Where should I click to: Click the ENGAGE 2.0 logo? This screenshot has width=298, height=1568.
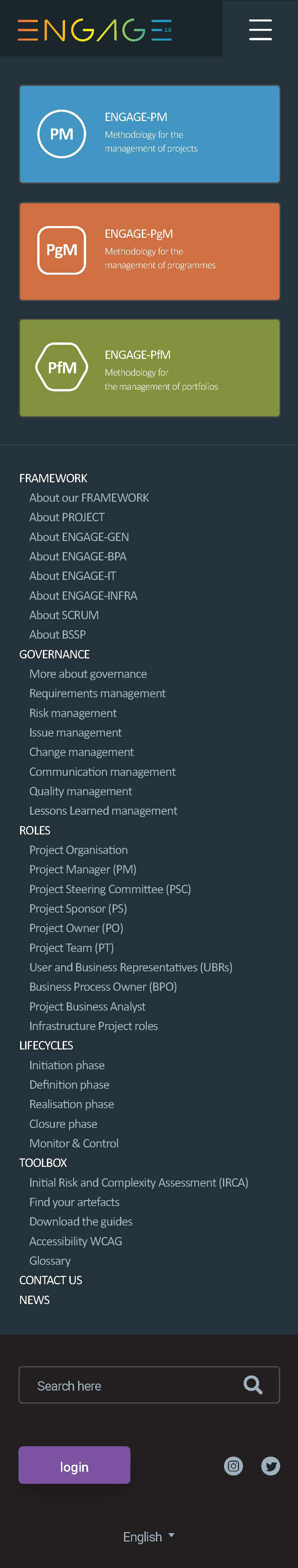[x=95, y=29]
